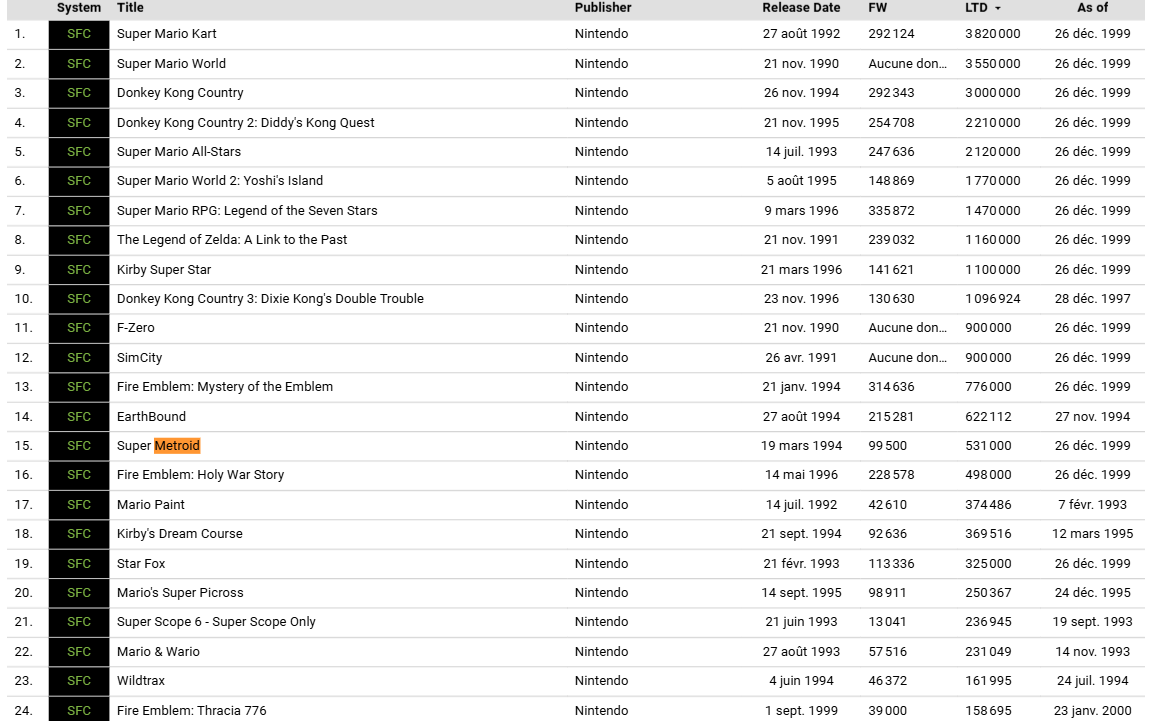Click Nintendo in the Mario Paint row

[x=602, y=505]
